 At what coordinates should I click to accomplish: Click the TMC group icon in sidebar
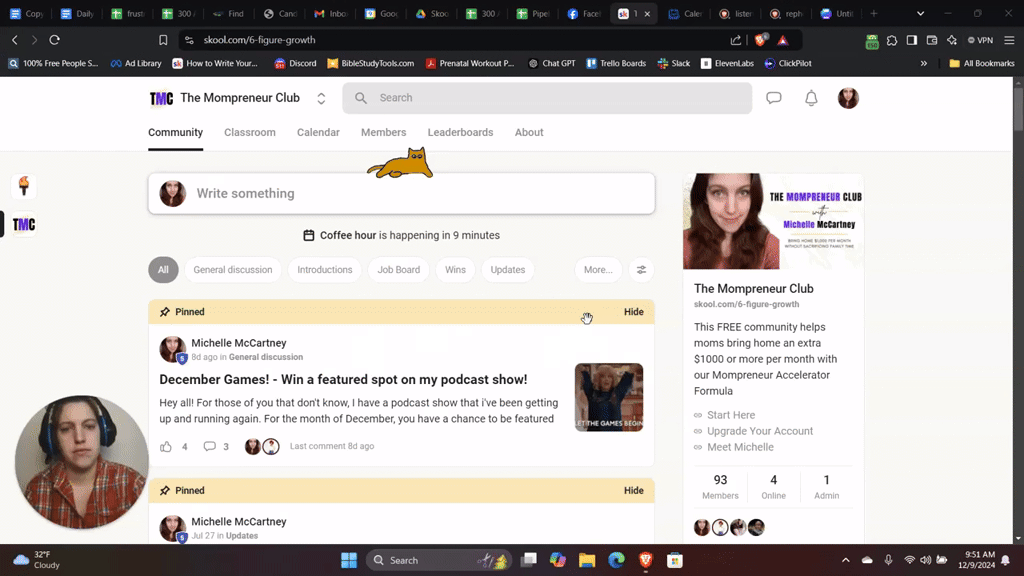click(x=24, y=225)
